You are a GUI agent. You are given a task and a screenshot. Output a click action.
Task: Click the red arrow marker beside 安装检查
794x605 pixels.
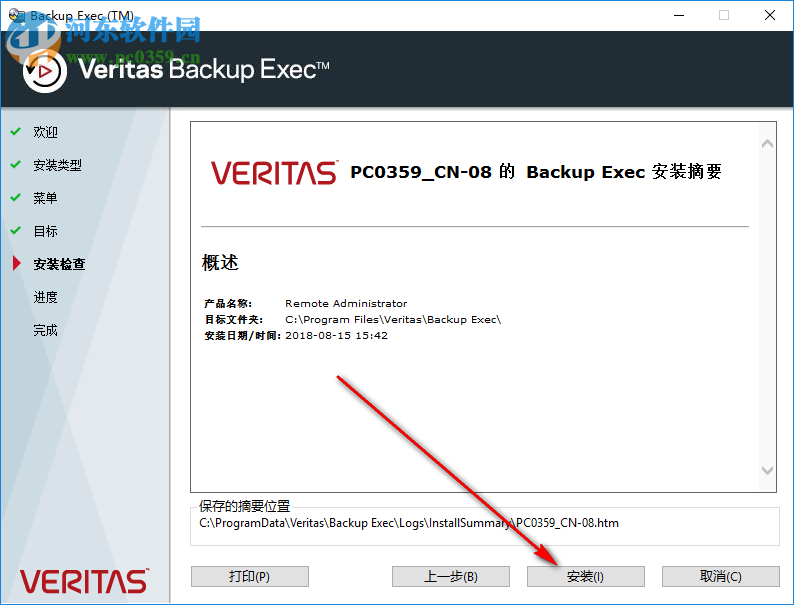click(16, 263)
